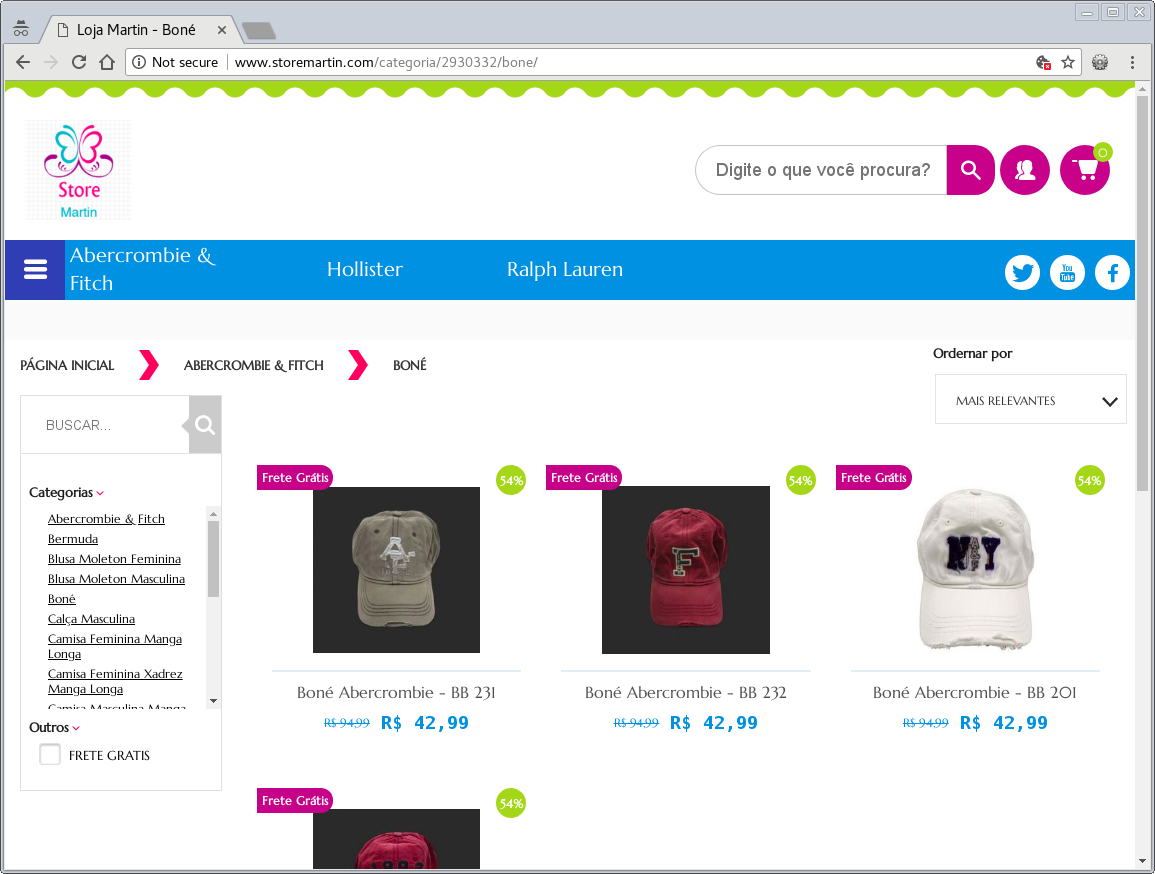Click the magenta search magnifier button

coord(970,170)
